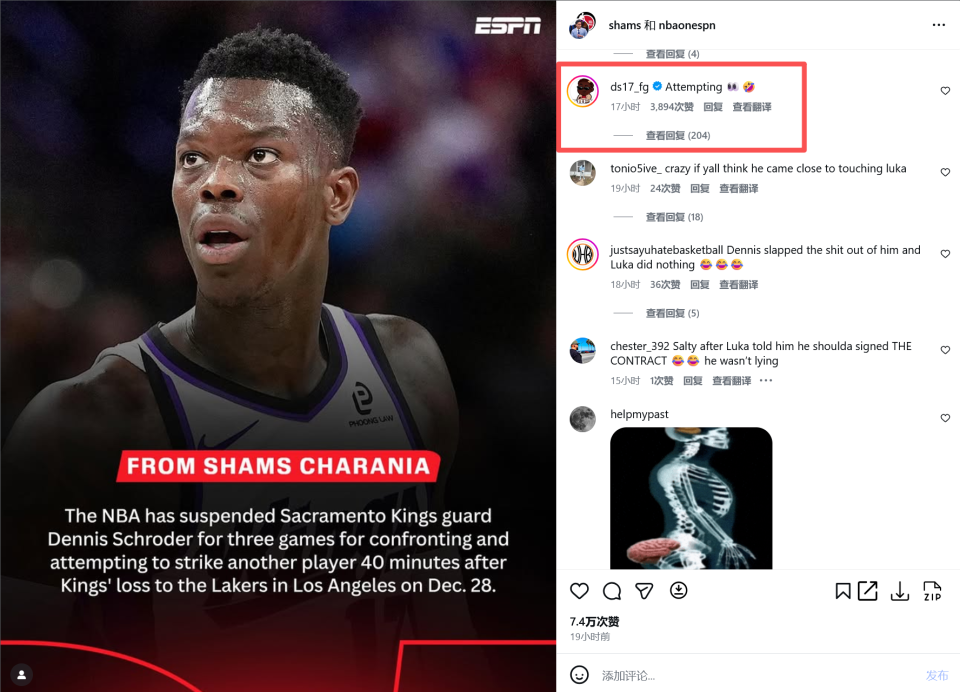960x692 pixels.
Task: Open the X-ray GIF from helpmypast
Action: [x=691, y=498]
